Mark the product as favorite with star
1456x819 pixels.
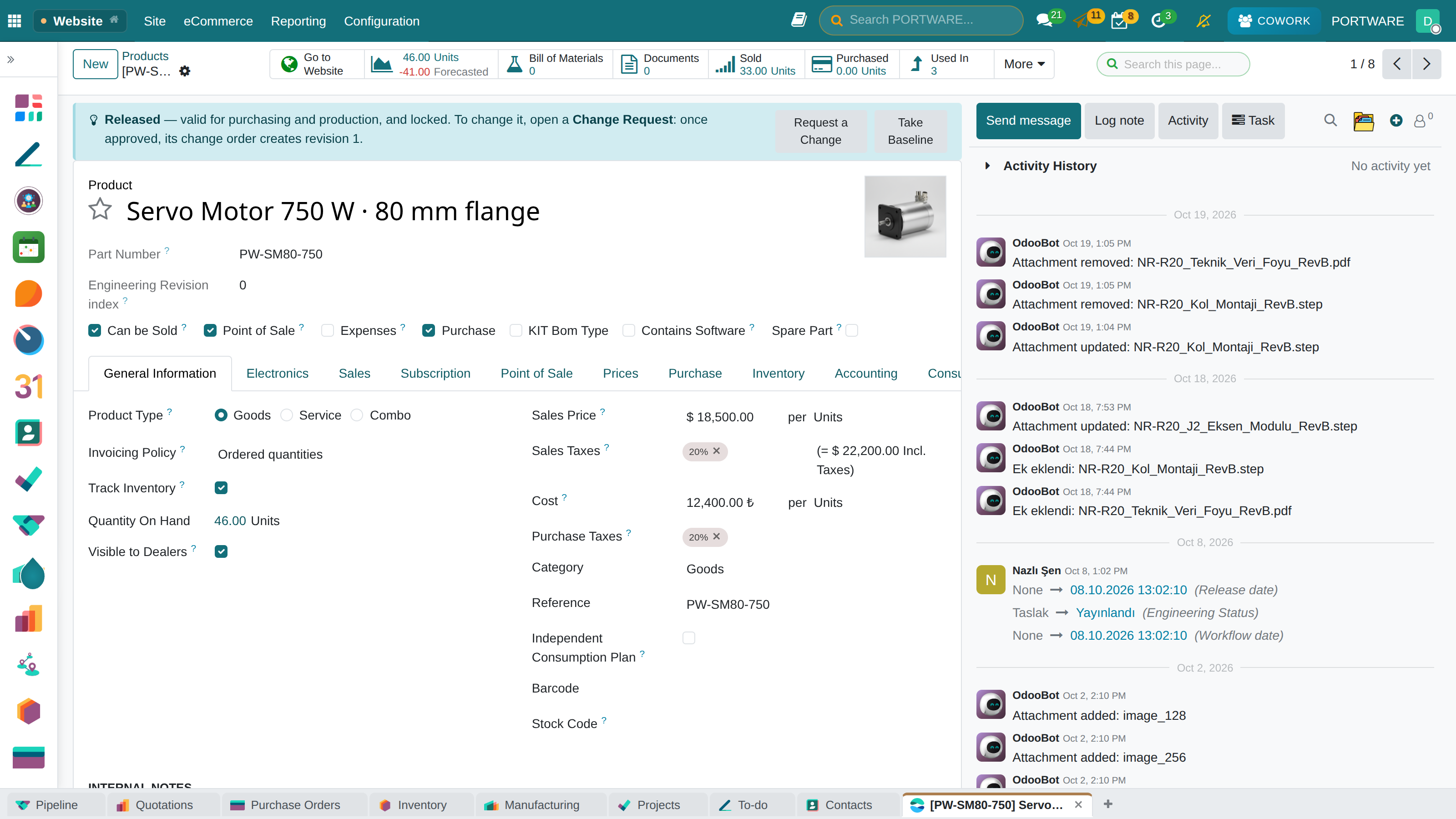tap(100, 209)
